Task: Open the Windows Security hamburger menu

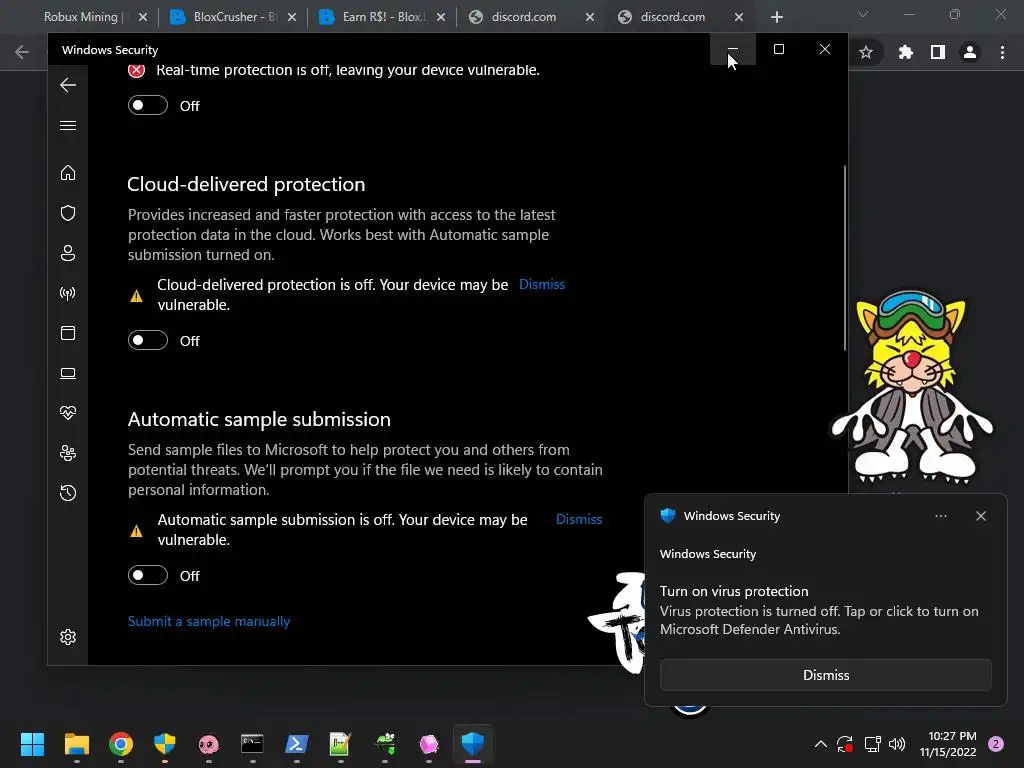Action: click(x=68, y=125)
